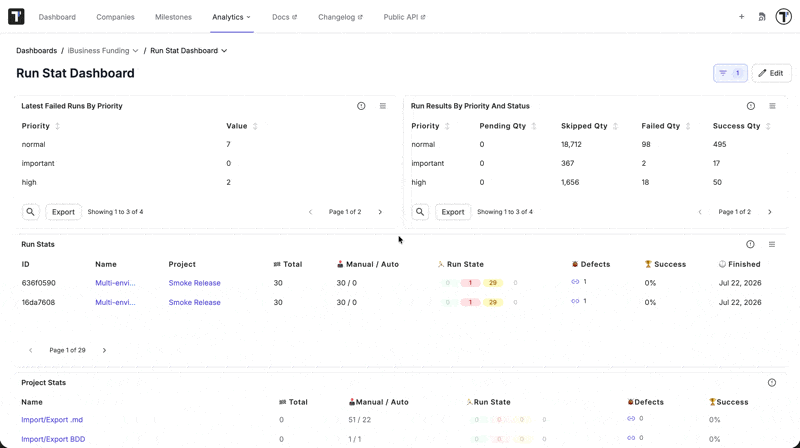Go to next page of Run Results table

click(770, 212)
